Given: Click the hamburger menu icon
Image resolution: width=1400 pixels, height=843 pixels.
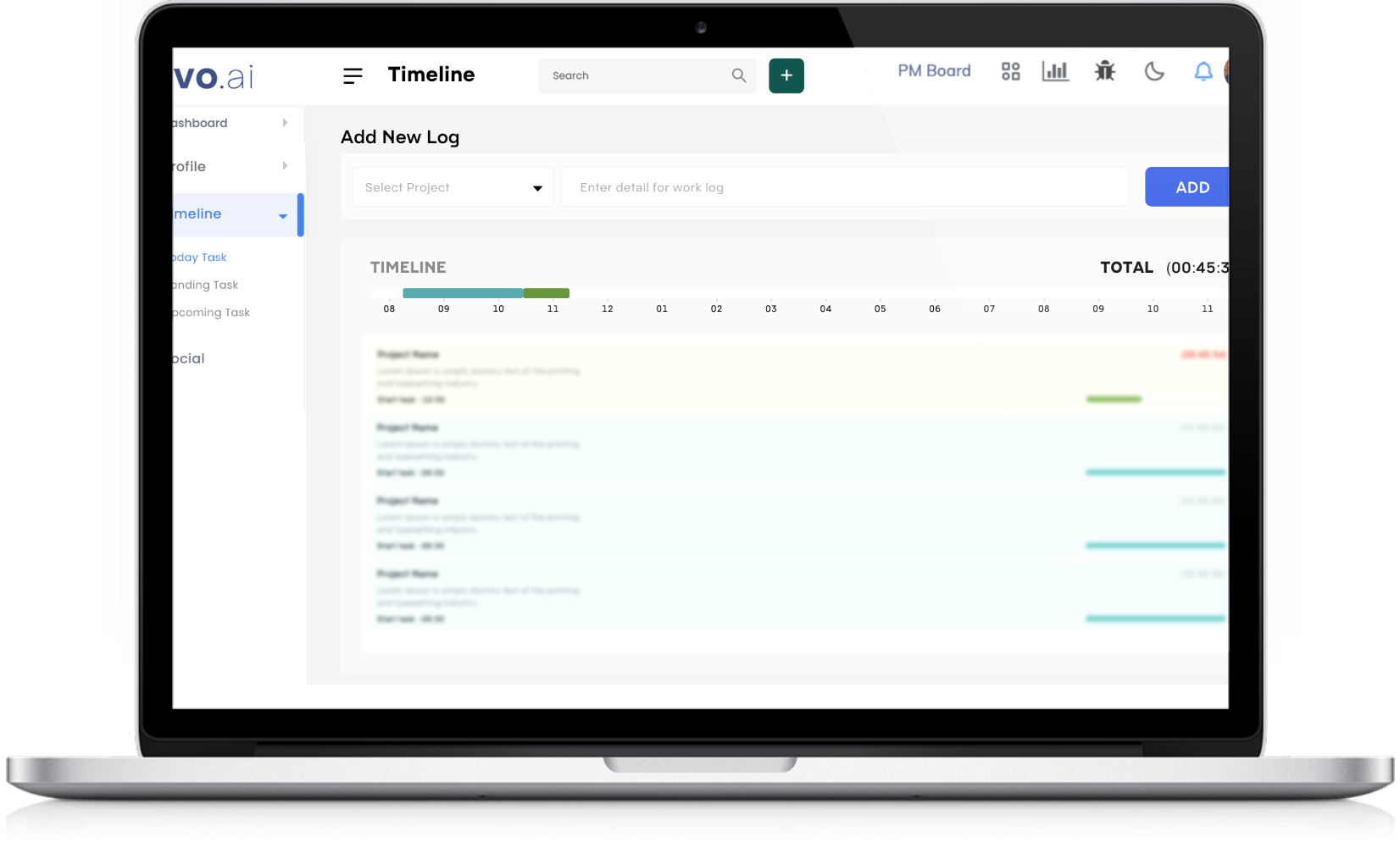Looking at the screenshot, I should [x=353, y=76].
